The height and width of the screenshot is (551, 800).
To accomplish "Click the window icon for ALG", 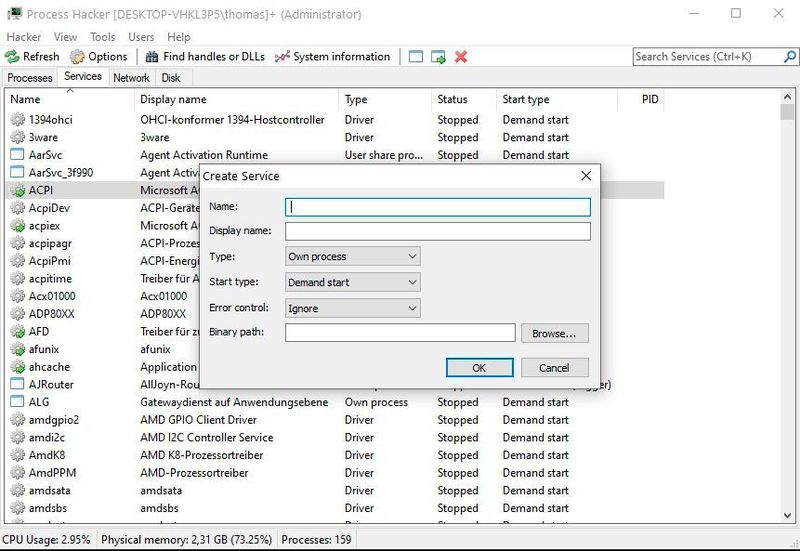I will click(x=17, y=402).
